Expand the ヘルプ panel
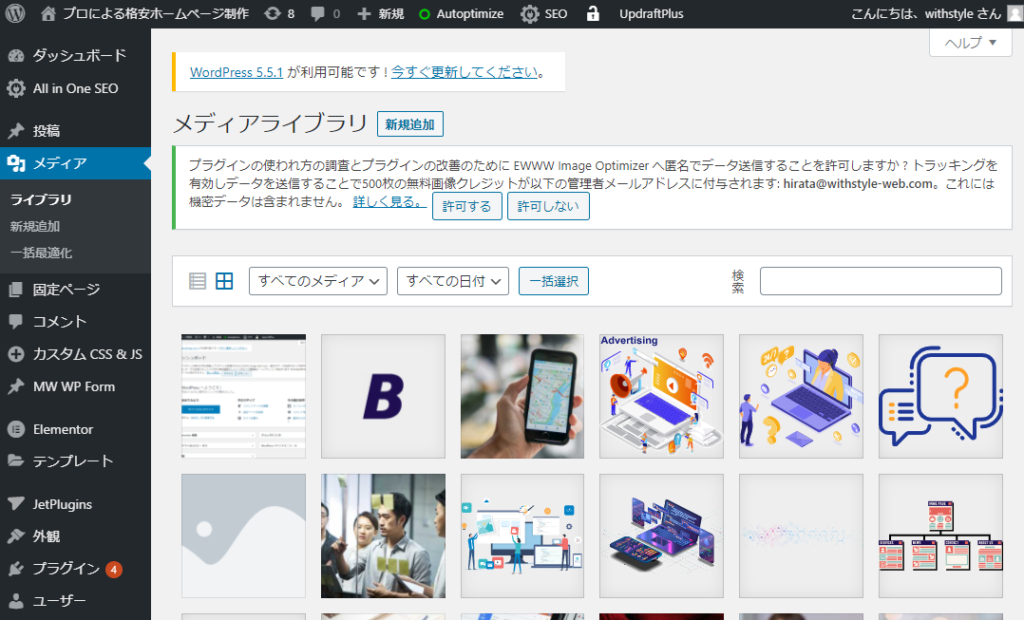 pos(969,43)
